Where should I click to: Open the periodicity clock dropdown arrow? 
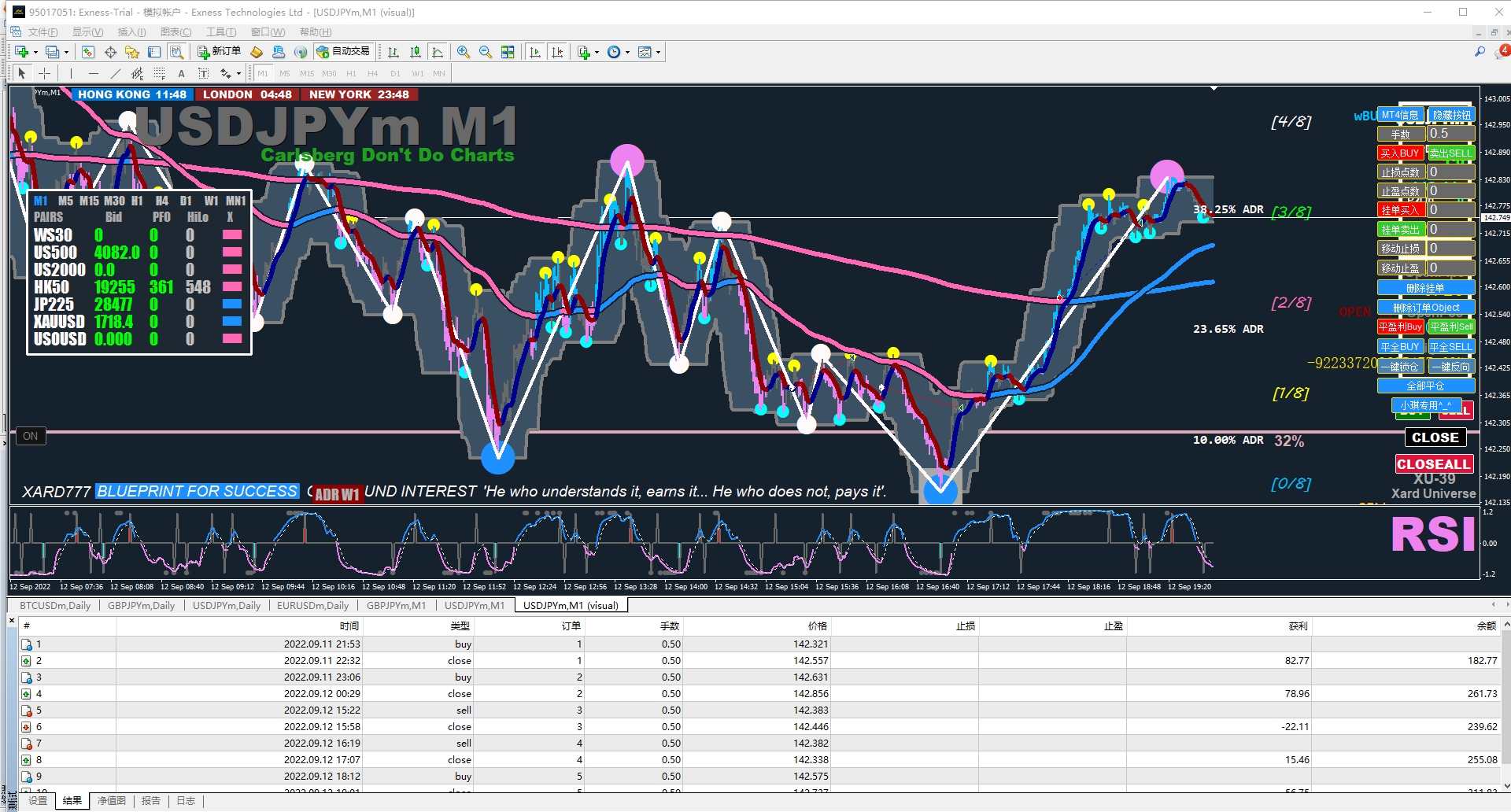tap(627, 53)
